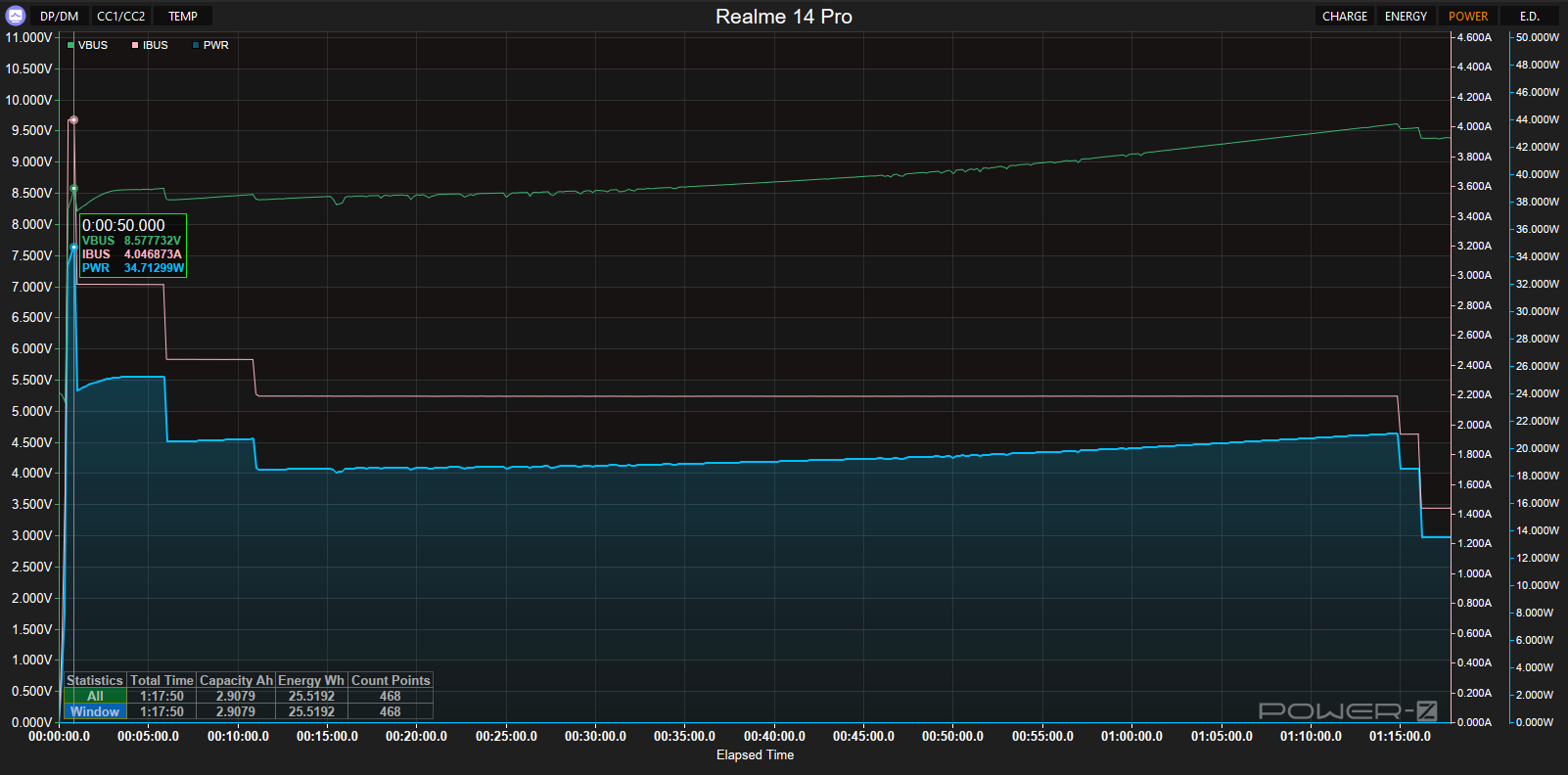Image resolution: width=1568 pixels, height=775 pixels.
Task: Toggle the VBUS series legend label
Action: pos(93,46)
